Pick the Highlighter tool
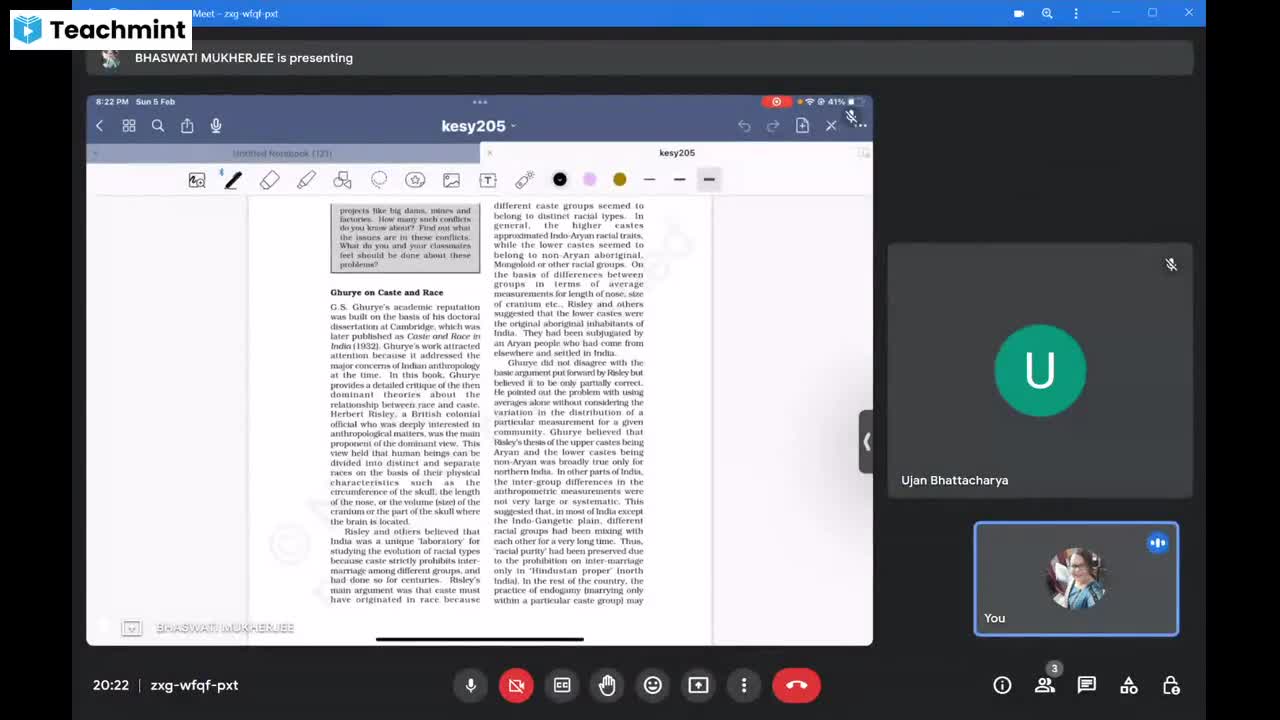 [306, 179]
